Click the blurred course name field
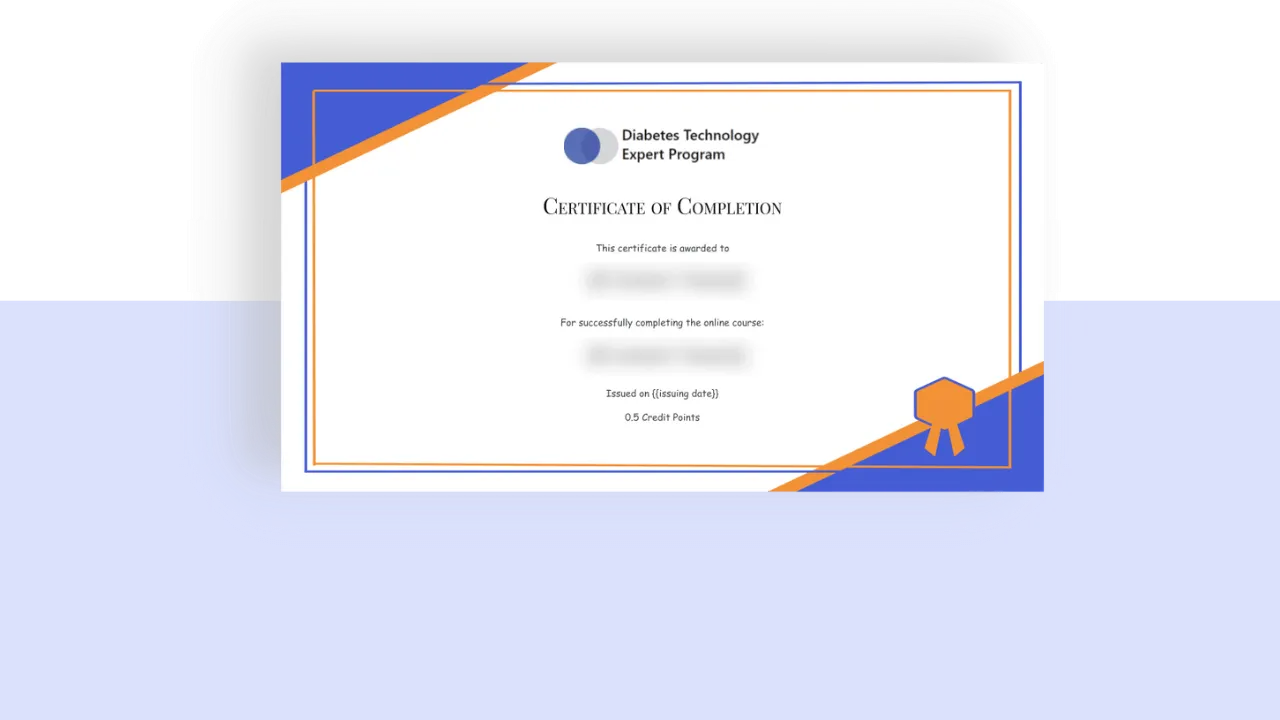1280x720 pixels. pos(666,355)
